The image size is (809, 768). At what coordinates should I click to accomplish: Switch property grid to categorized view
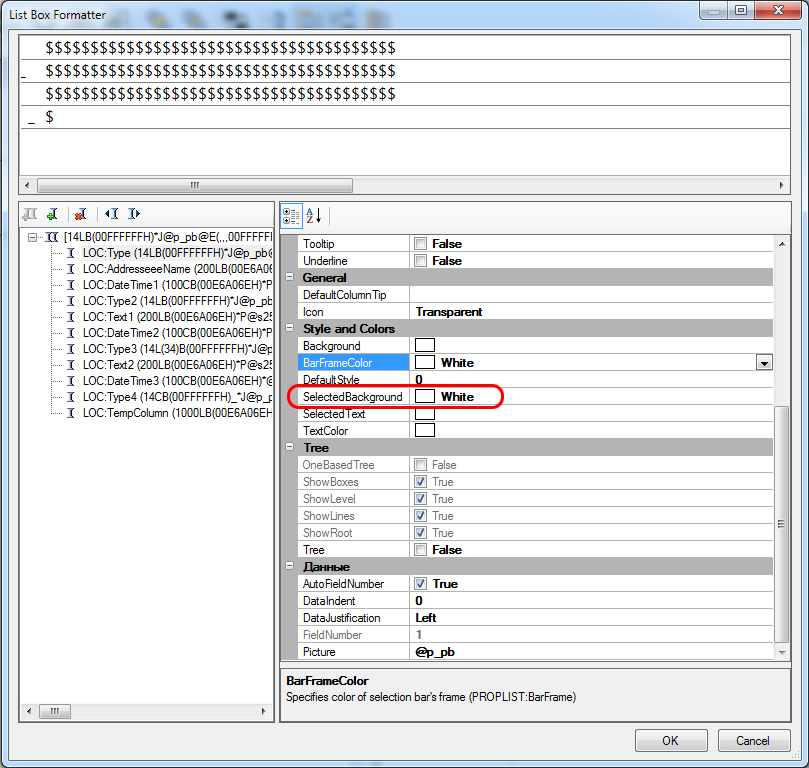291,215
